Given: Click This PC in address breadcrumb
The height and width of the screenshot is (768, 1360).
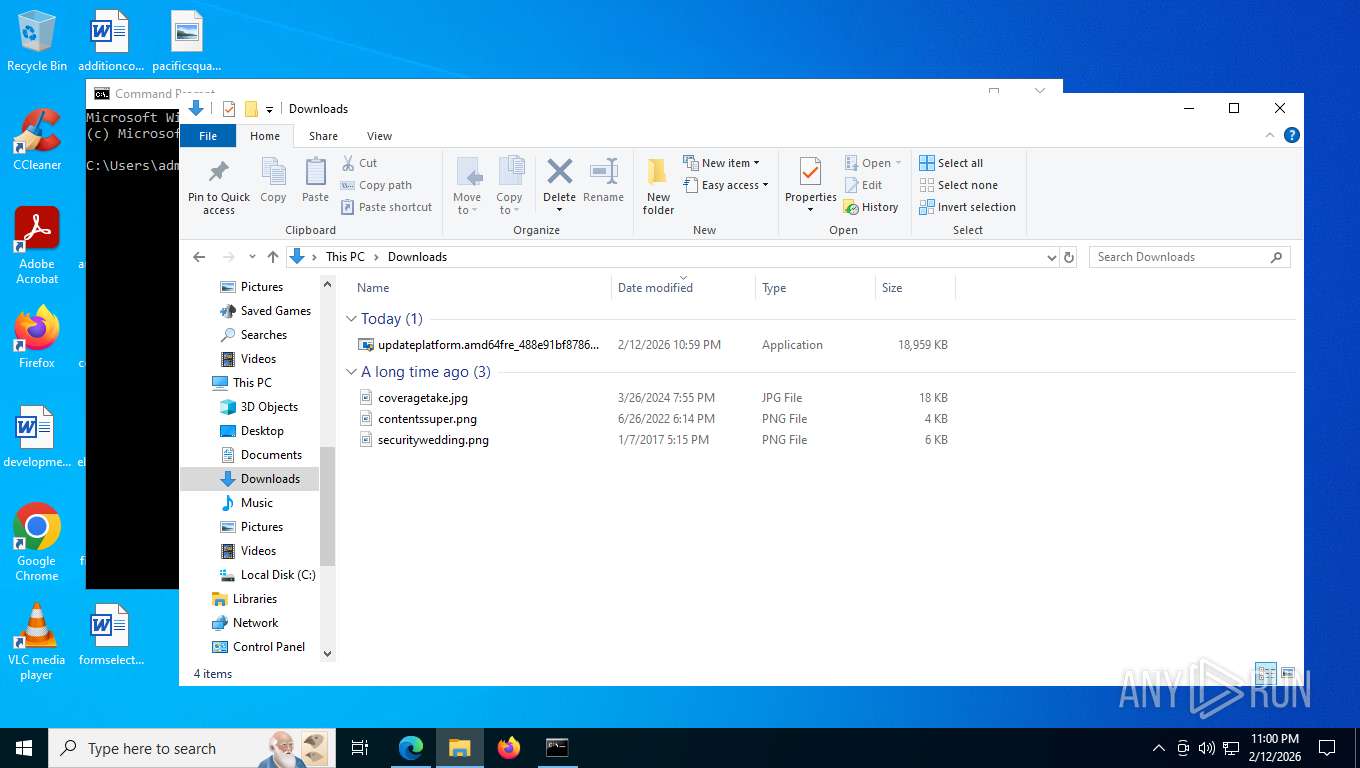Looking at the screenshot, I should tap(345, 257).
